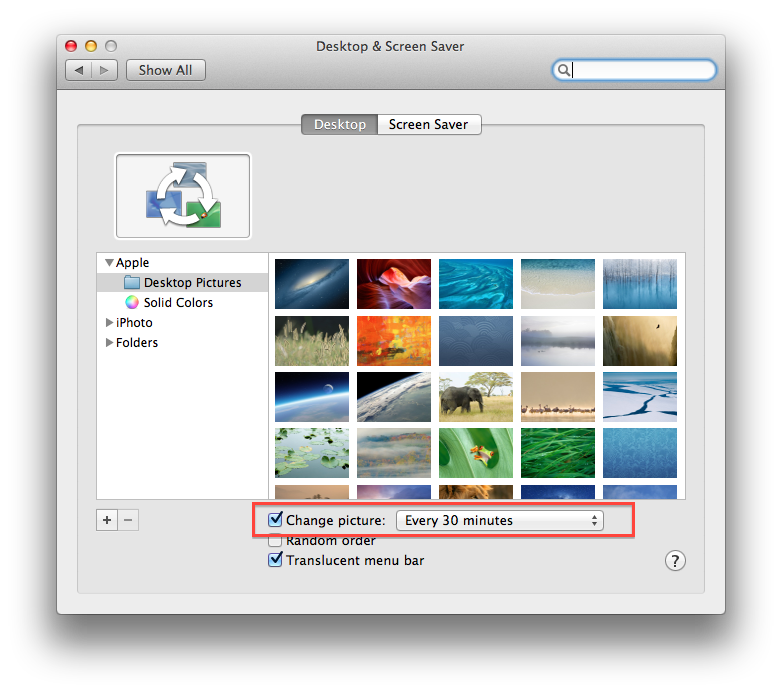782x693 pixels.
Task: Click the Show All button
Action: pos(166,70)
